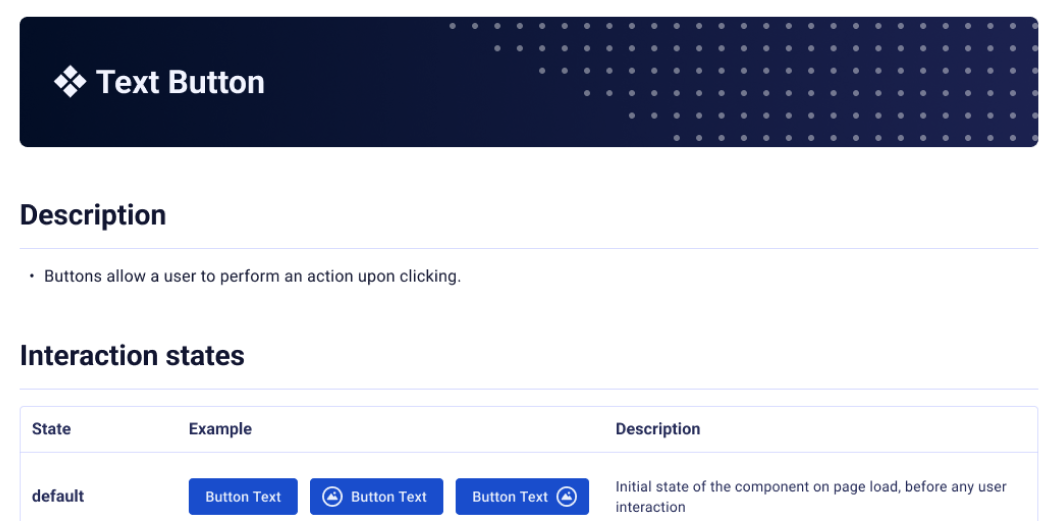The image size is (1058, 521).
Task: Click the trailing image icon in last button
Action: coord(566,496)
